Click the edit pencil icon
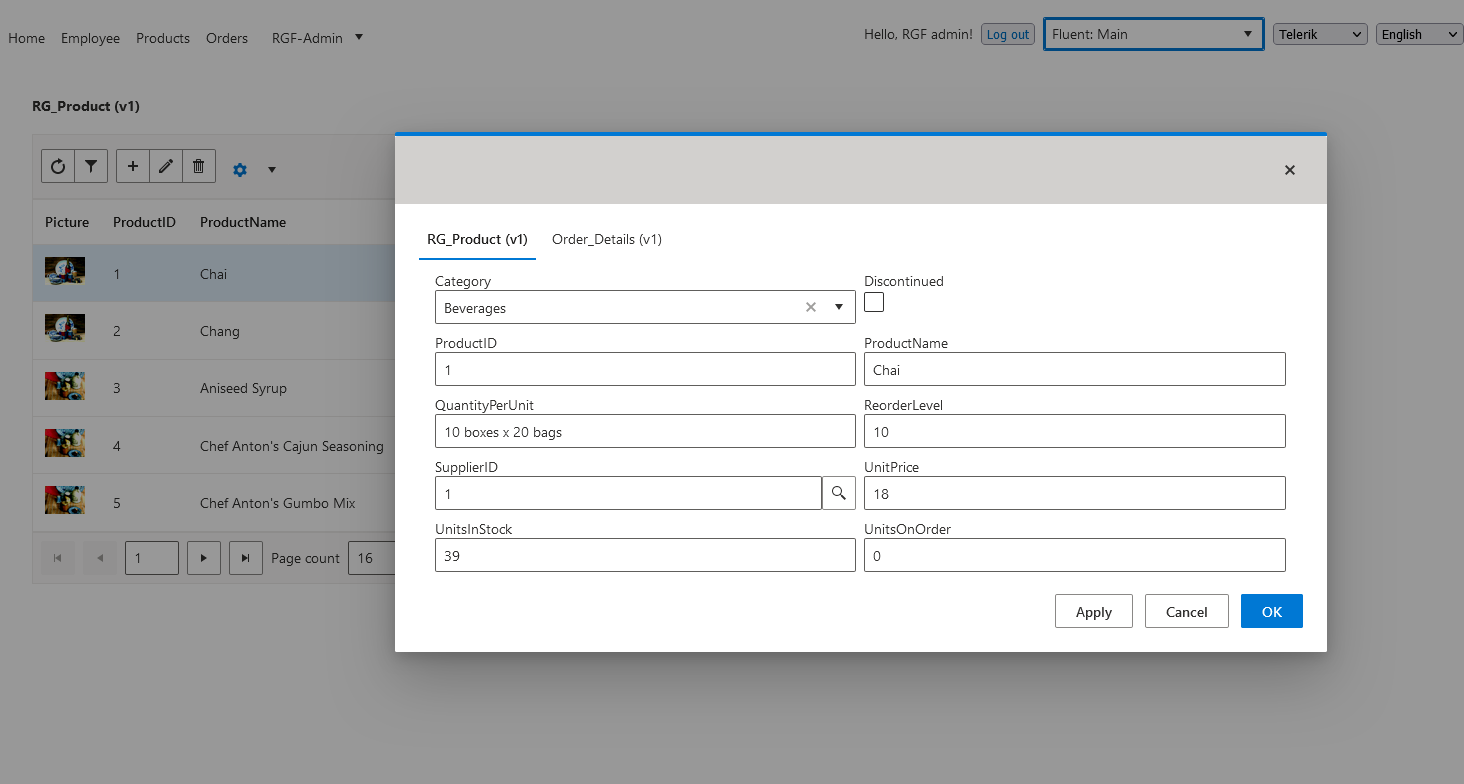Image resolution: width=1464 pixels, height=784 pixels. pyautogui.click(x=166, y=166)
